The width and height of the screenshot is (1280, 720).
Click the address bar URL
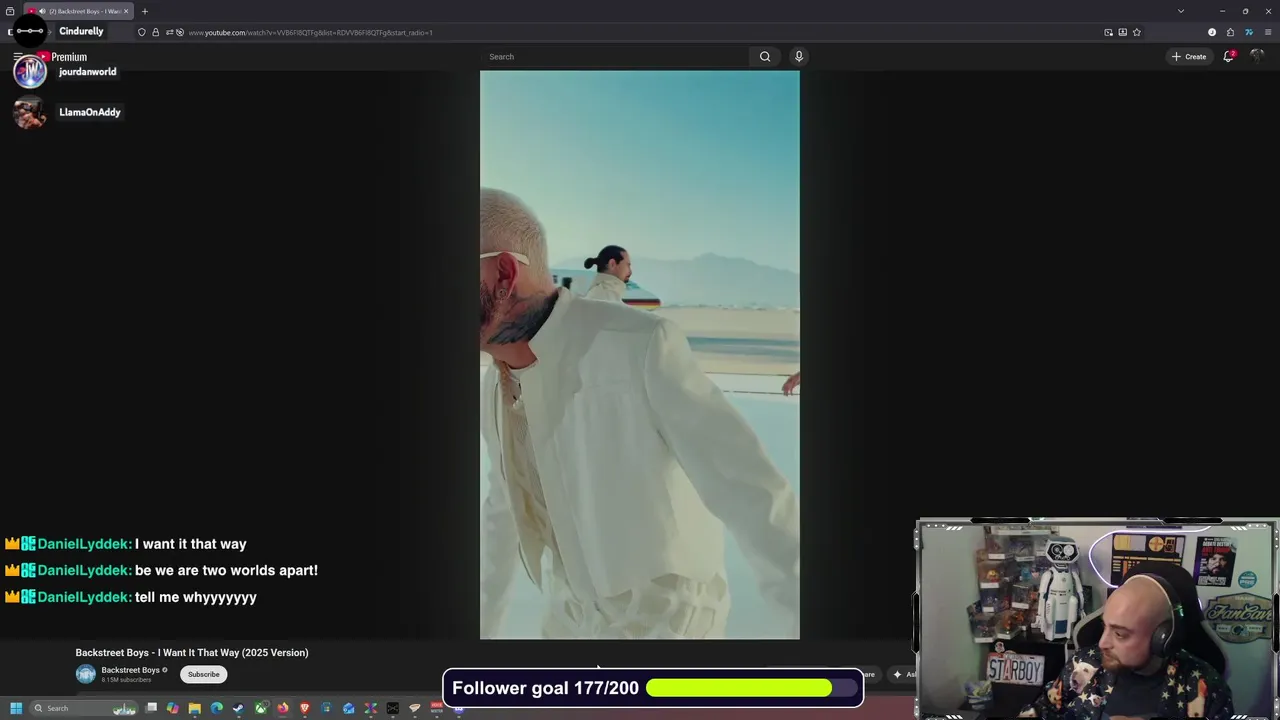click(310, 33)
